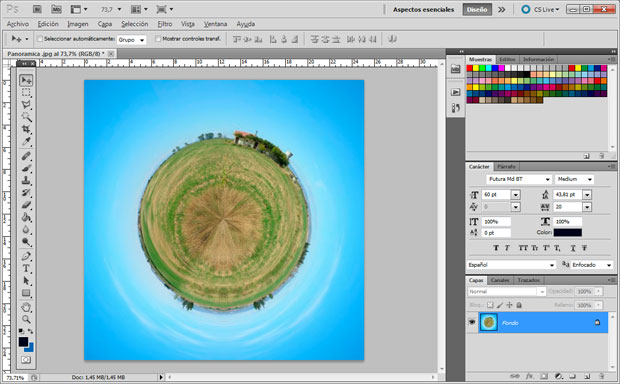
Task: Select the Quick Selection tool
Action: (26, 117)
